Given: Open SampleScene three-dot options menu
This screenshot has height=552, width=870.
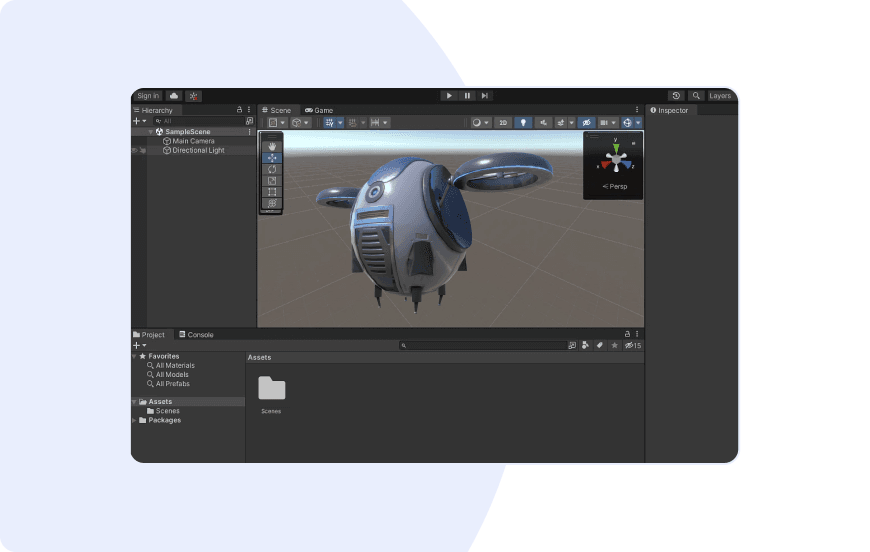Looking at the screenshot, I should (x=250, y=132).
